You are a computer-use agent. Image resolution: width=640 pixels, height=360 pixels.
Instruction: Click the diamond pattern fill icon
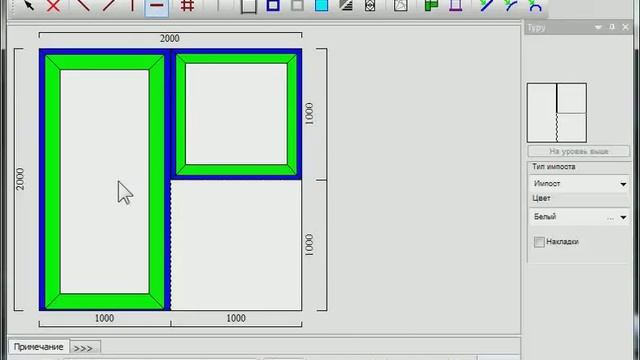[x=370, y=5]
